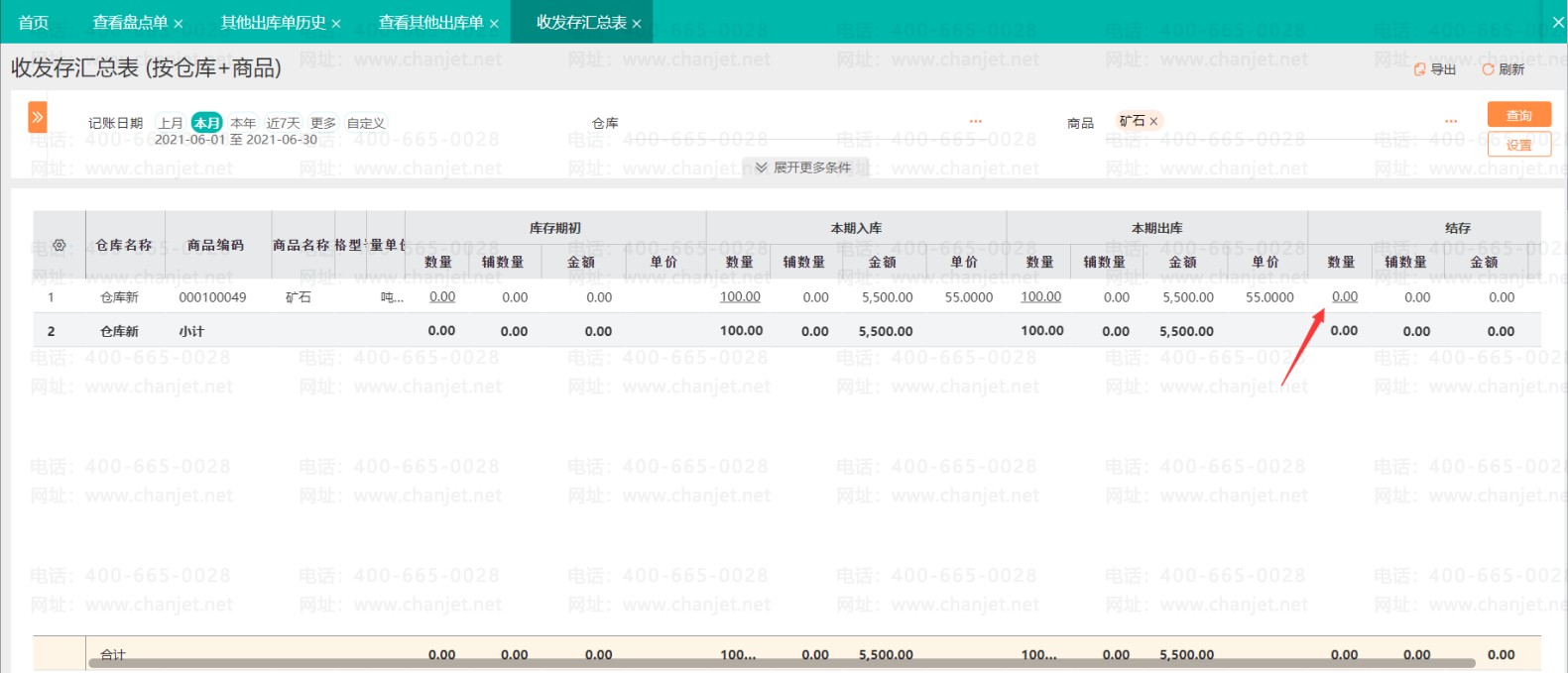Select 仓库新 in row 1
Screen dimensions: 1568x673
tap(119, 297)
